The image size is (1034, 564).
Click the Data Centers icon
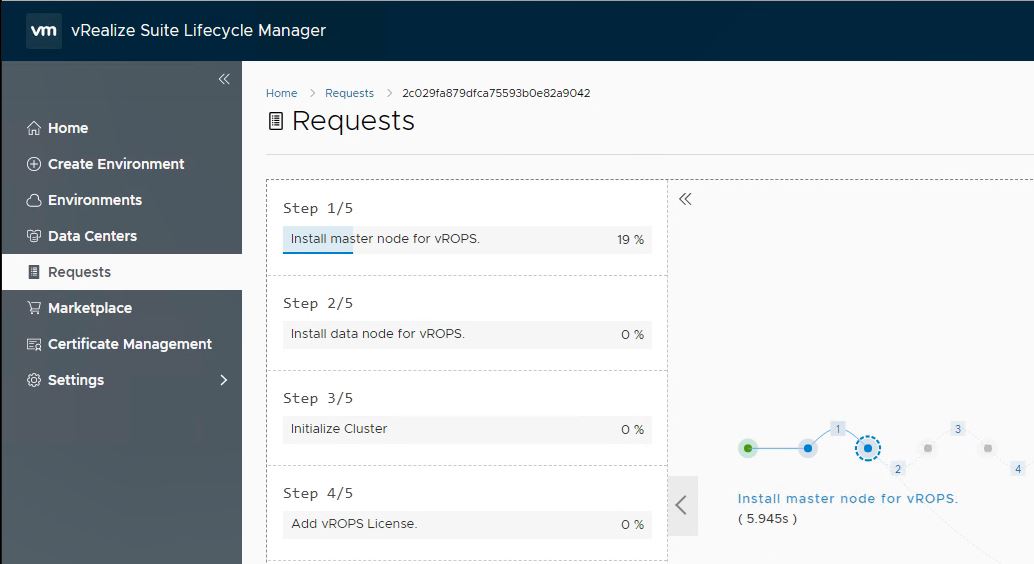[x=34, y=236]
